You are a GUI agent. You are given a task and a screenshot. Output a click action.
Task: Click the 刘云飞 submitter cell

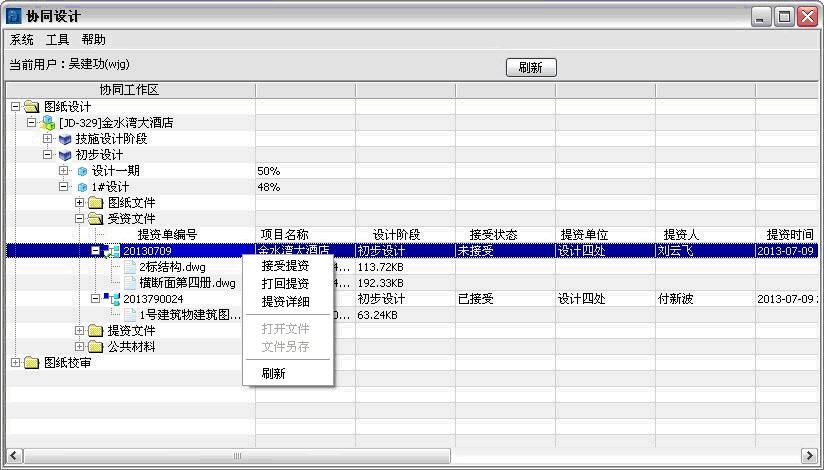tap(676, 251)
